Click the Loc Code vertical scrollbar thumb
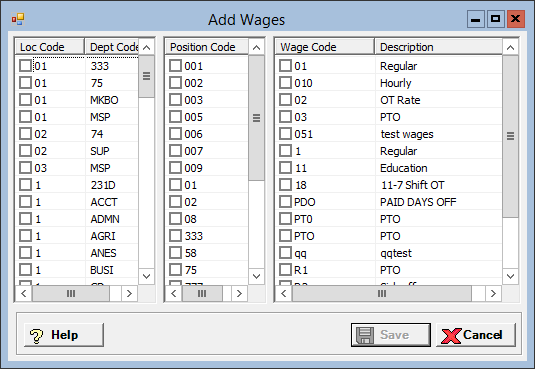This screenshot has width=535, height=369. pyautogui.click(x=146, y=76)
